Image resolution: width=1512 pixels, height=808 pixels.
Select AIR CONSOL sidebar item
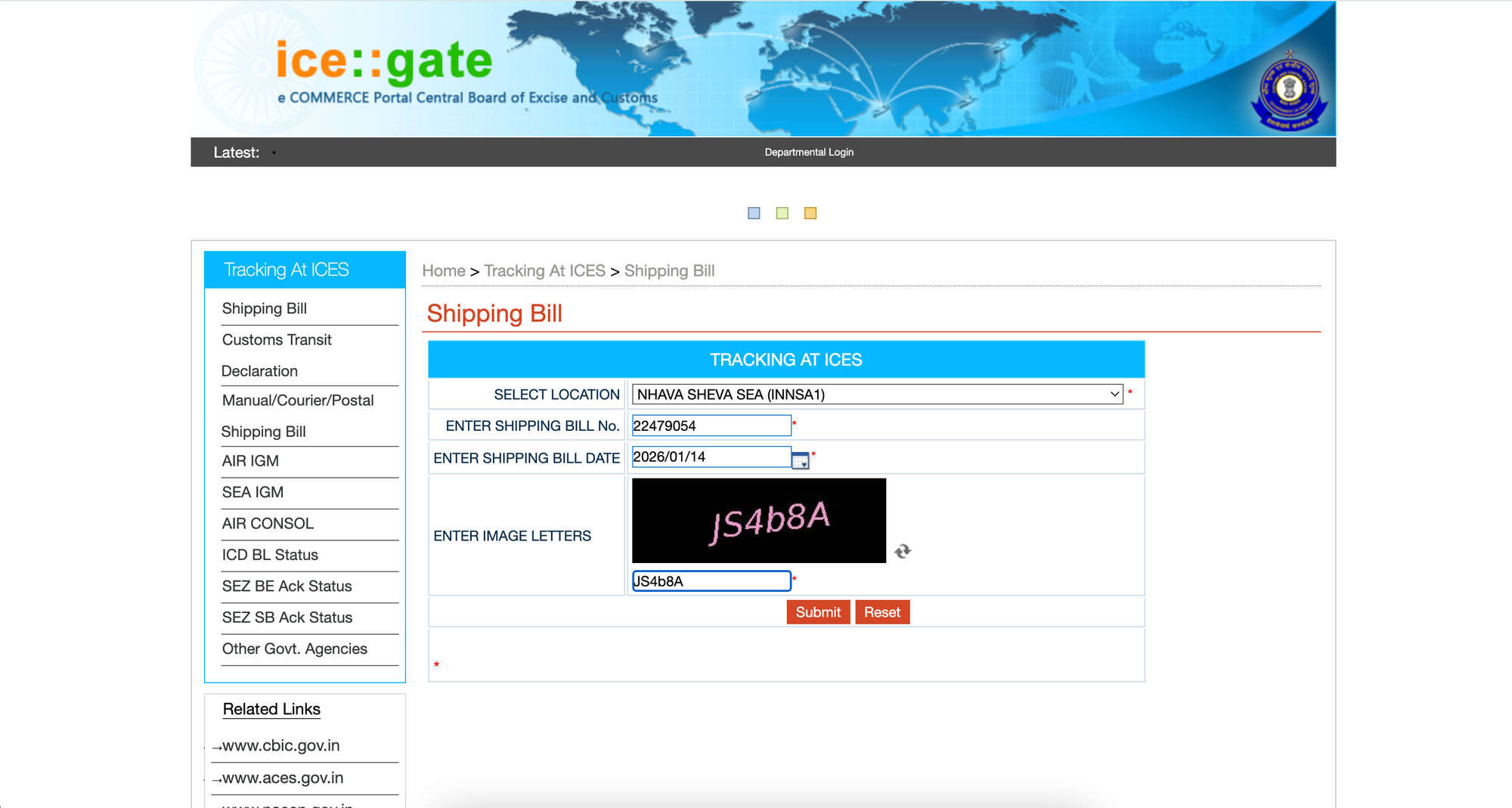pyautogui.click(x=268, y=523)
